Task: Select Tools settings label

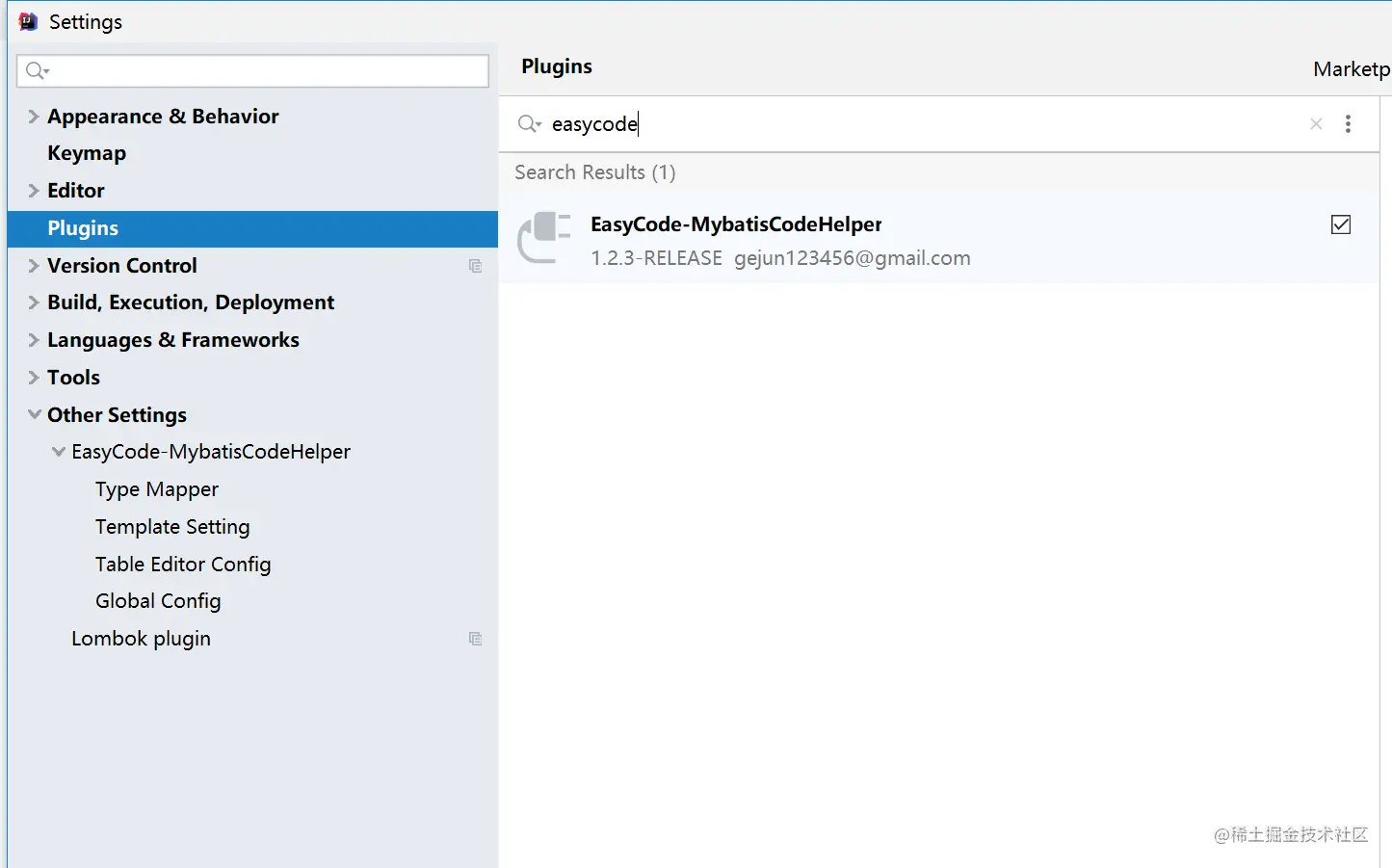Action: [74, 378]
